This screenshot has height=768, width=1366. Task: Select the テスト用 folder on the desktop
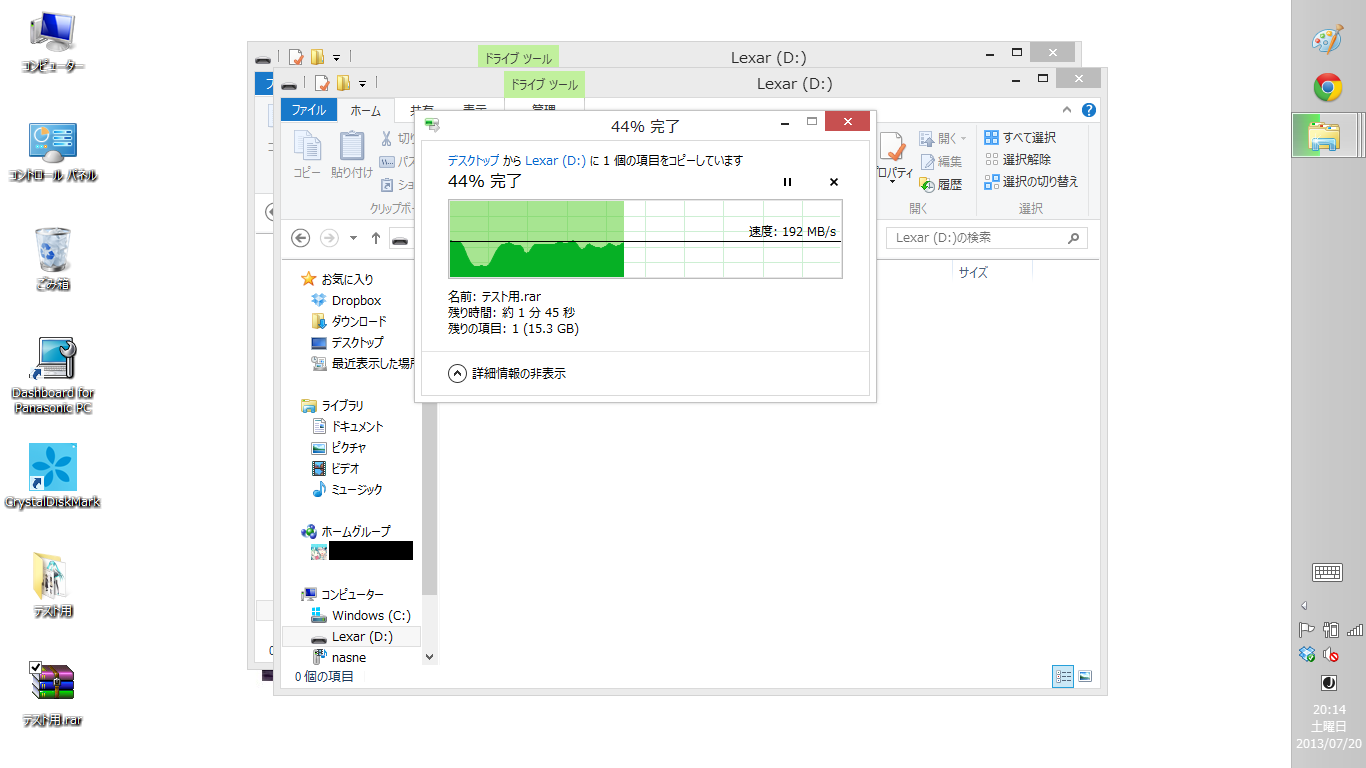click(53, 585)
